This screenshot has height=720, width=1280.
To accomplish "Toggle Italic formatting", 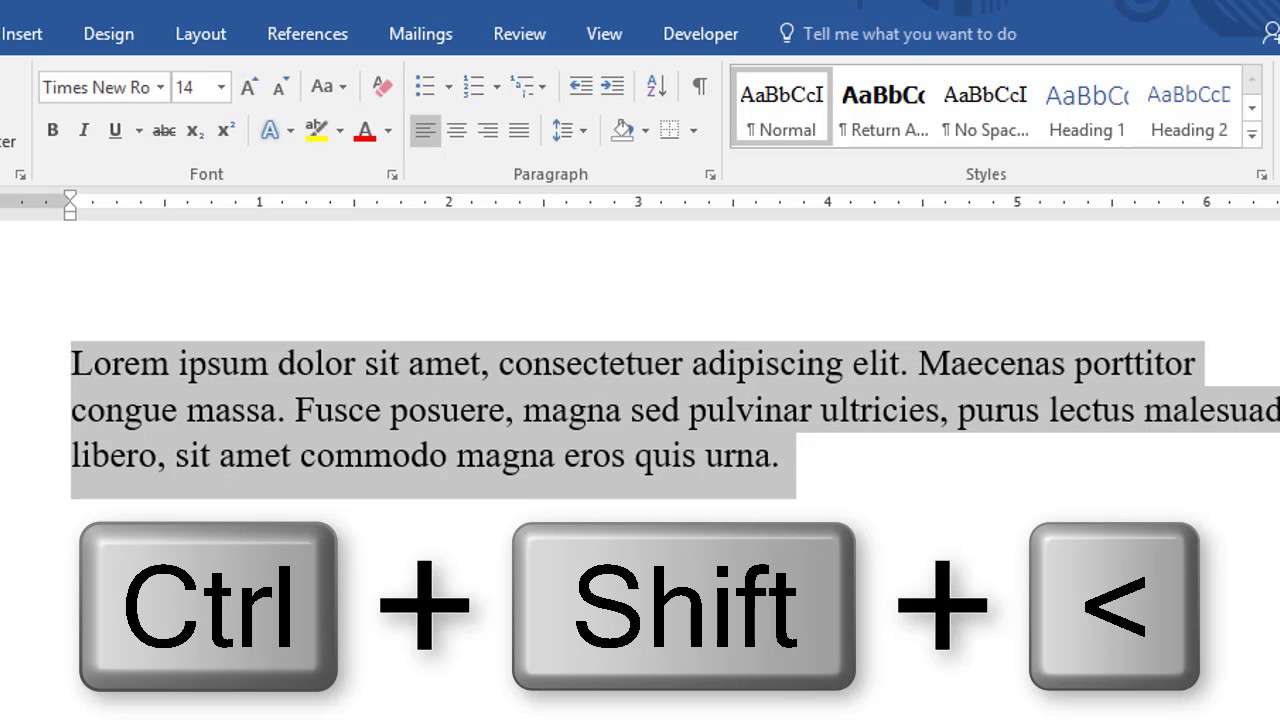I will click(x=84, y=131).
